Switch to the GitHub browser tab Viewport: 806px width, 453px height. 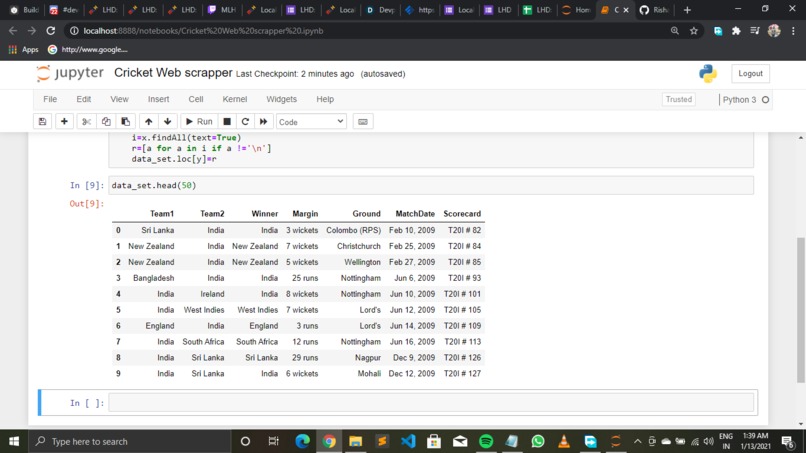pyautogui.click(x=654, y=10)
